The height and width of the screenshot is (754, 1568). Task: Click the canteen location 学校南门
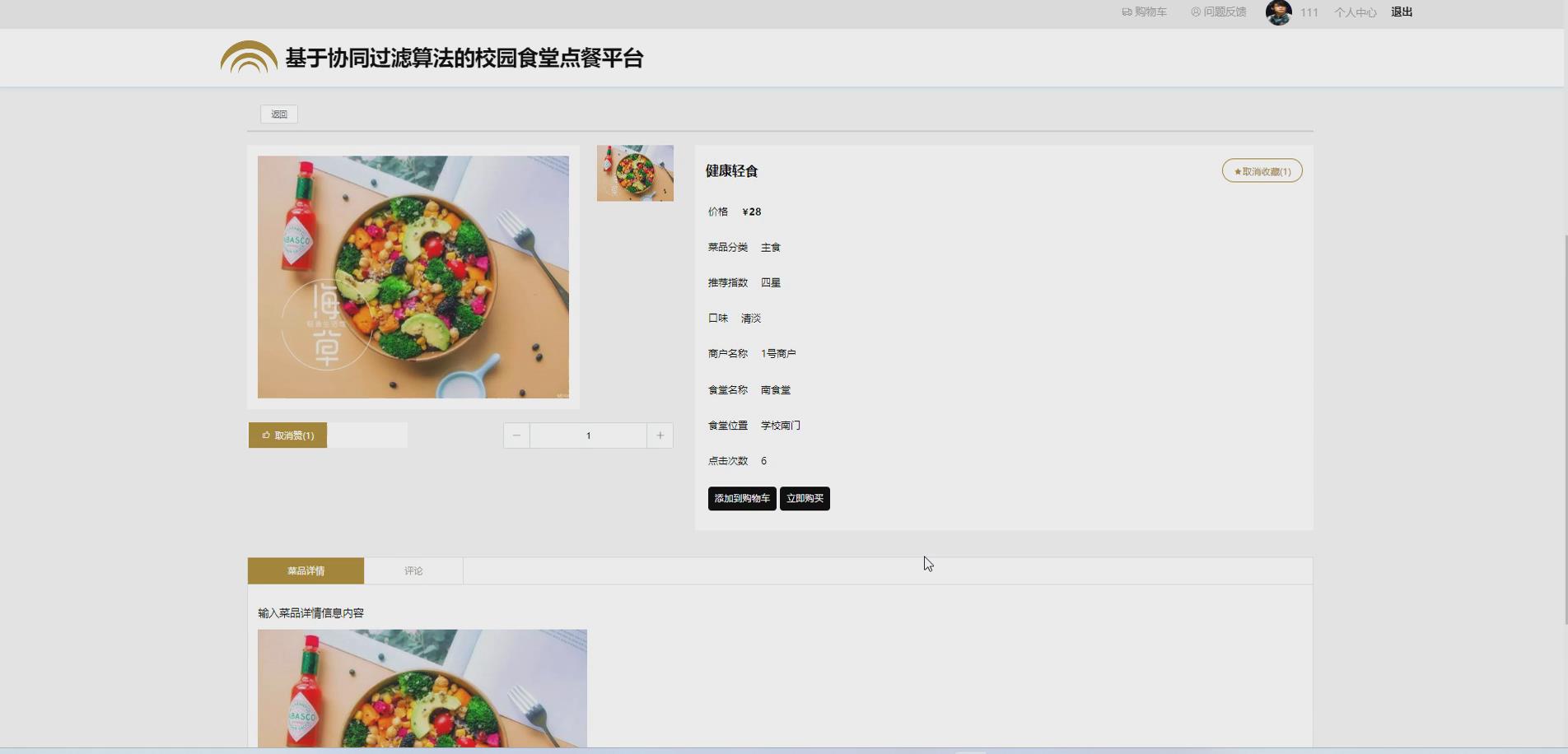coord(781,426)
